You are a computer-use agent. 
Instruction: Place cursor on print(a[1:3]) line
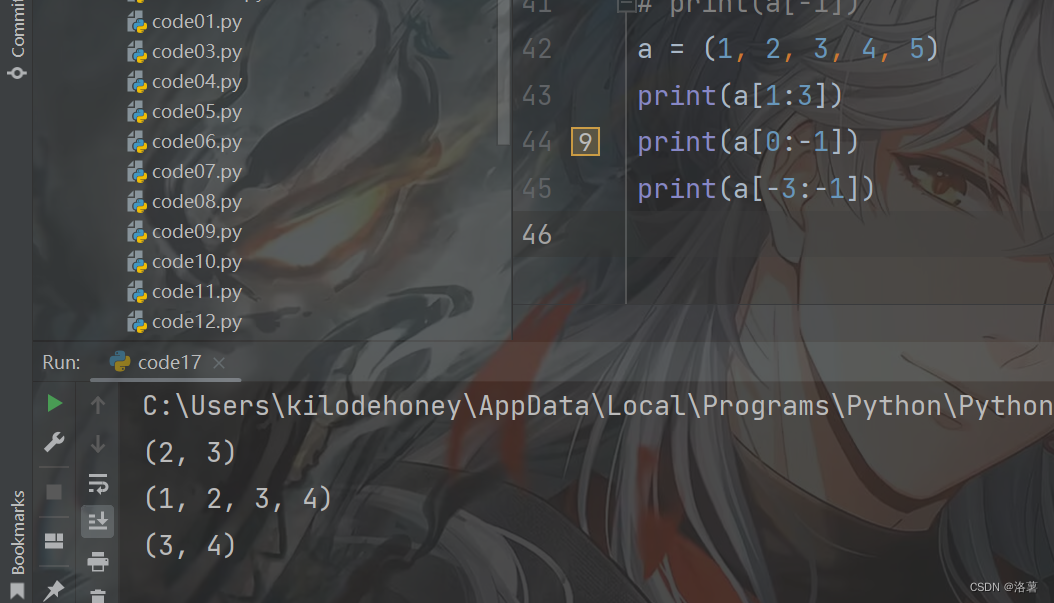tap(739, 96)
